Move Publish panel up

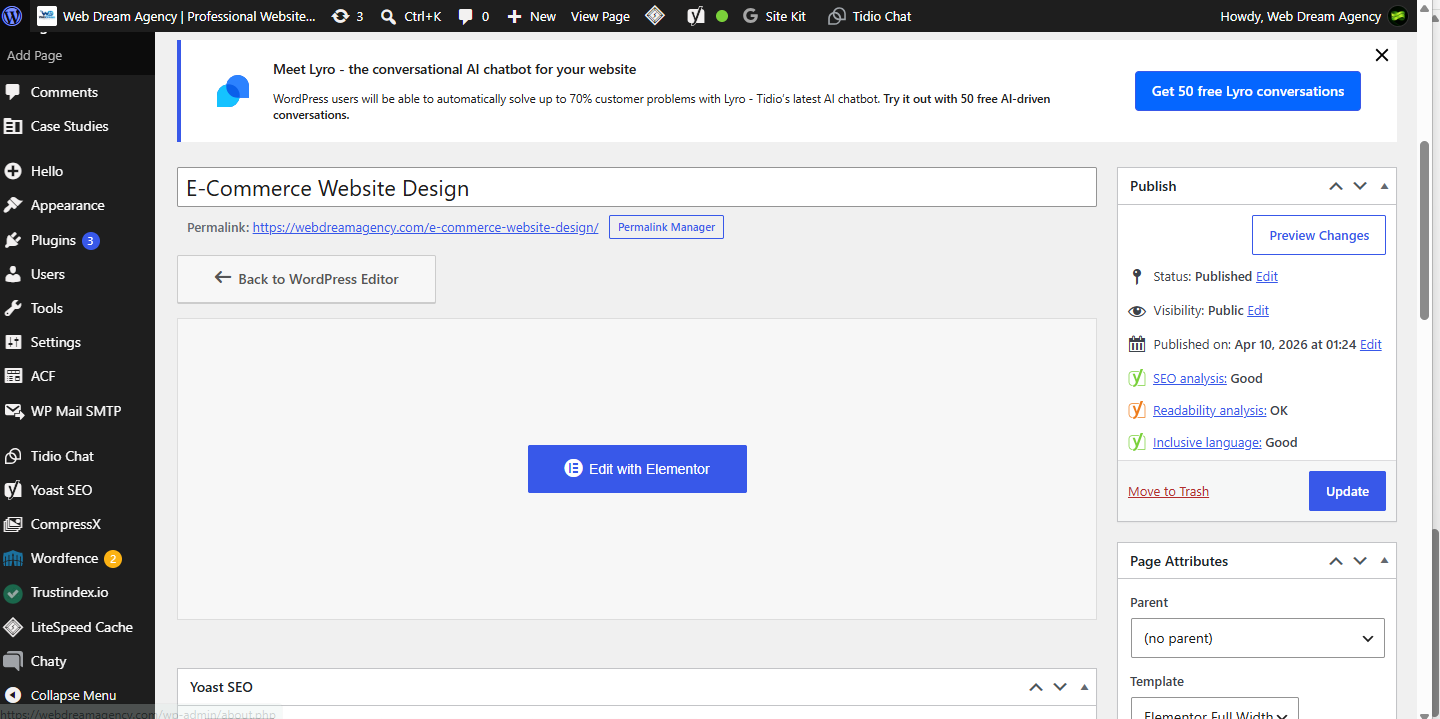pyautogui.click(x=1335, y=186)
